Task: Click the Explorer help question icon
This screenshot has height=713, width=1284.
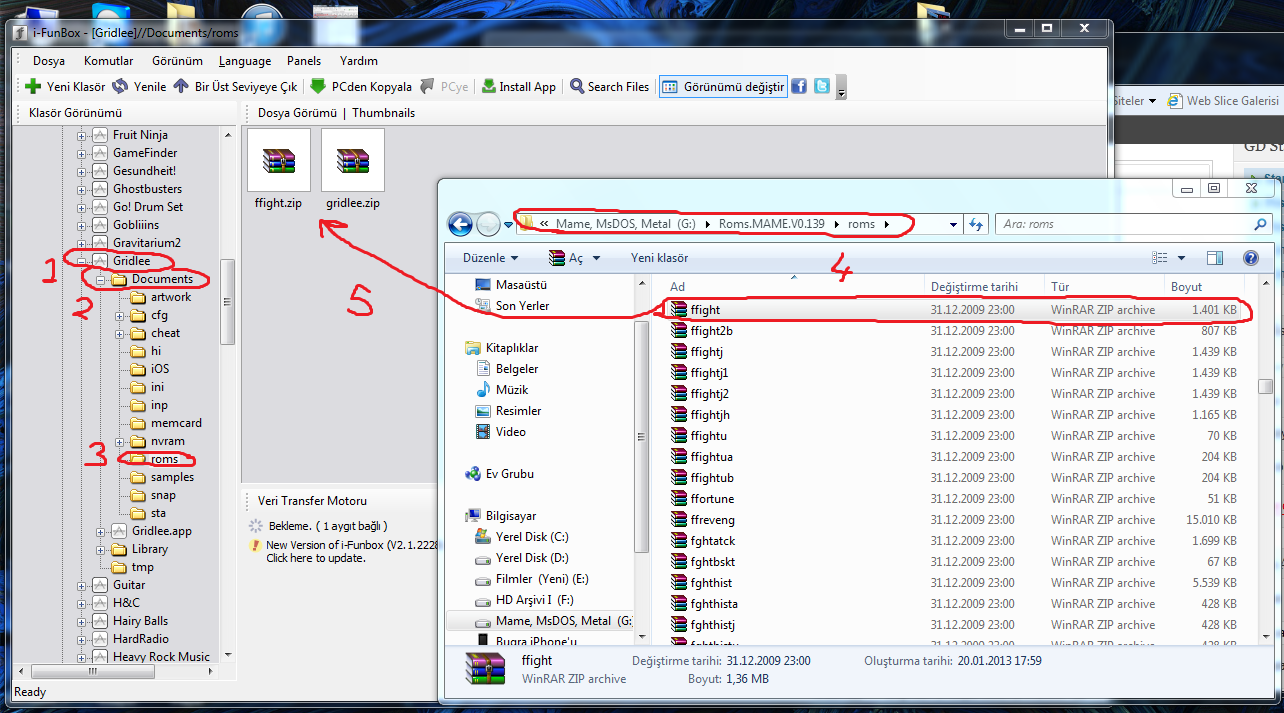Action: pos(1250,258)
